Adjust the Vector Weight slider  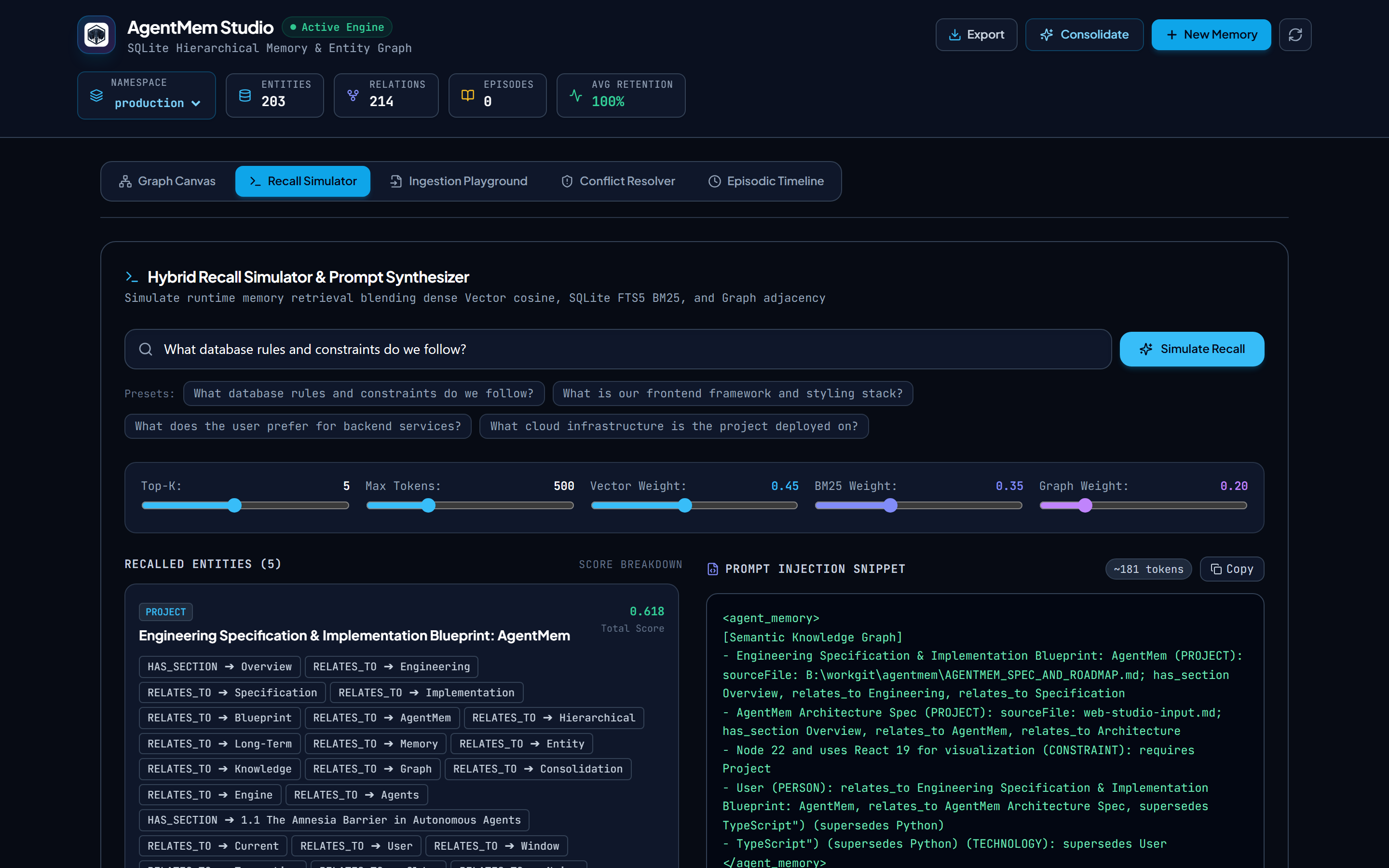(694, 505)
